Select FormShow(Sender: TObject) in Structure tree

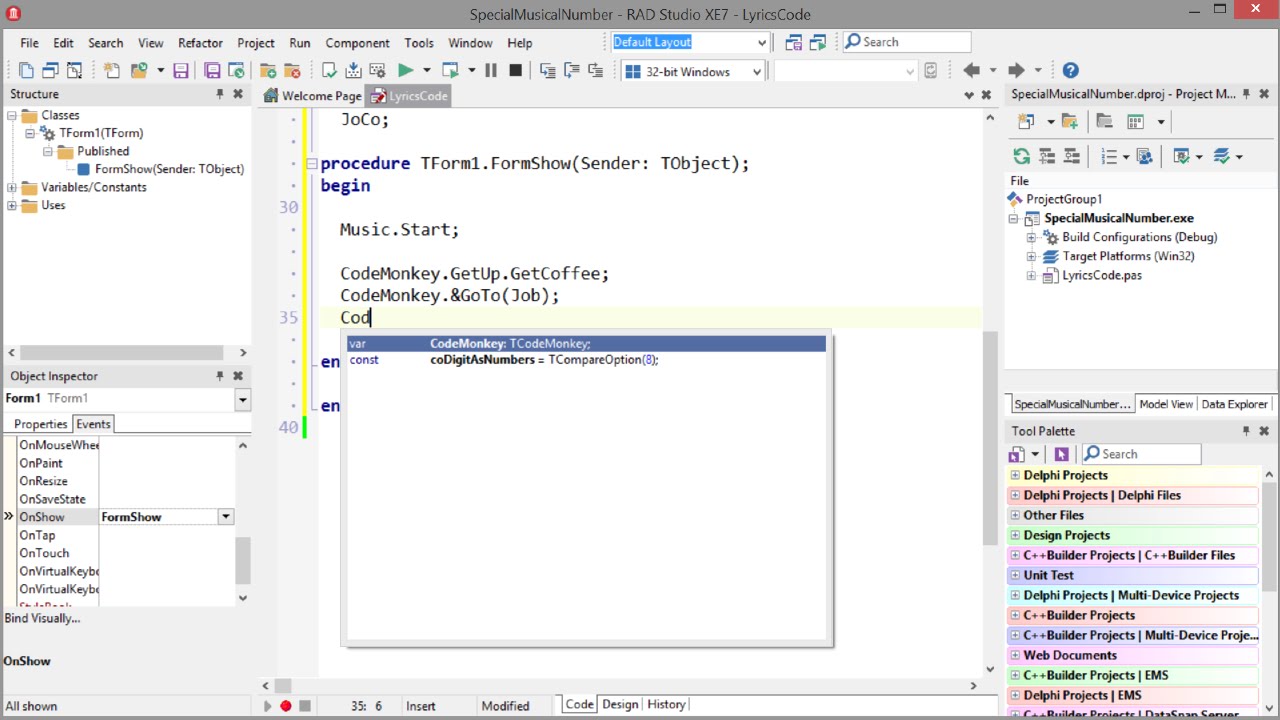coord(169,169)
